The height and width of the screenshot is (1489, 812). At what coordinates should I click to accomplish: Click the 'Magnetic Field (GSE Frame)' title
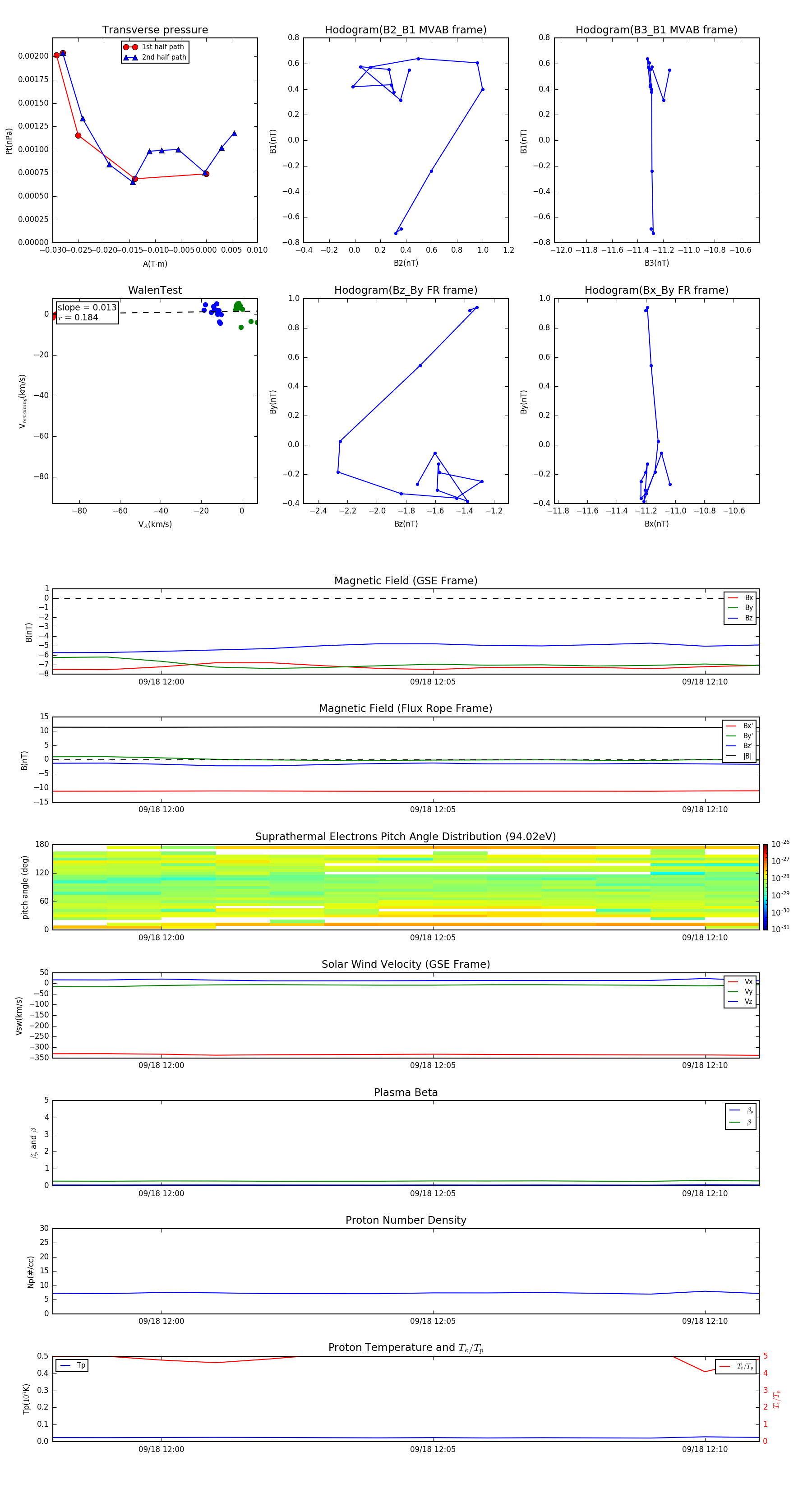406,581
